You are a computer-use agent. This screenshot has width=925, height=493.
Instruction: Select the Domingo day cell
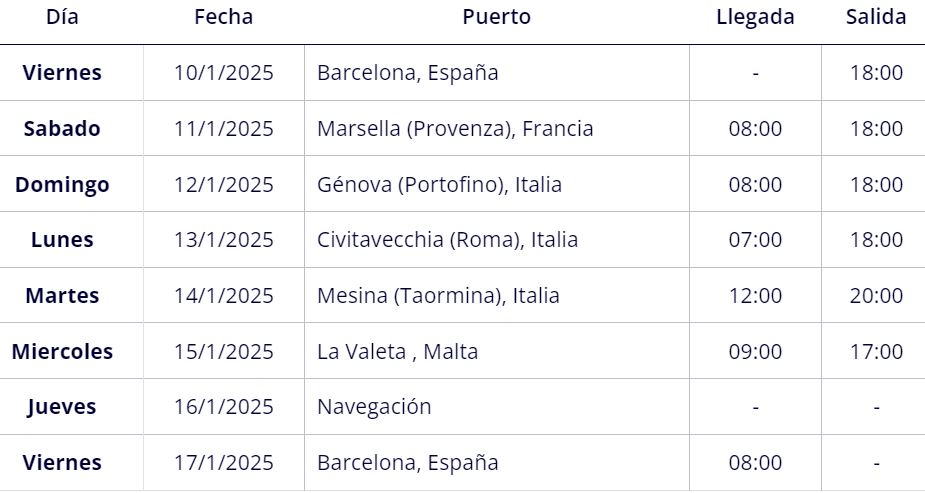point(62,185)
